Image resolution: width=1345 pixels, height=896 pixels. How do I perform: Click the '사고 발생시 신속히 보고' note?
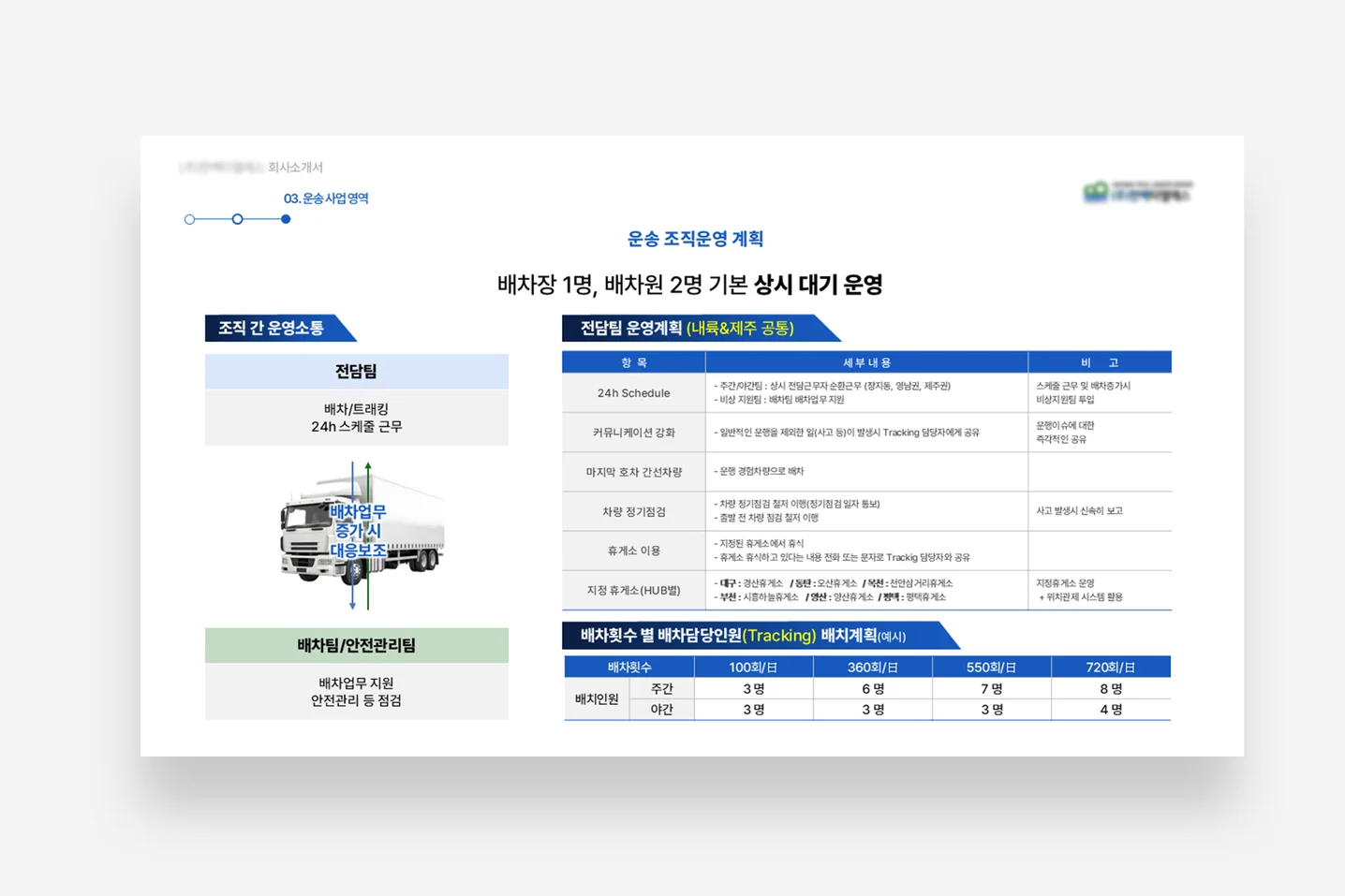pyautogui.click(x=1079, y=511)
